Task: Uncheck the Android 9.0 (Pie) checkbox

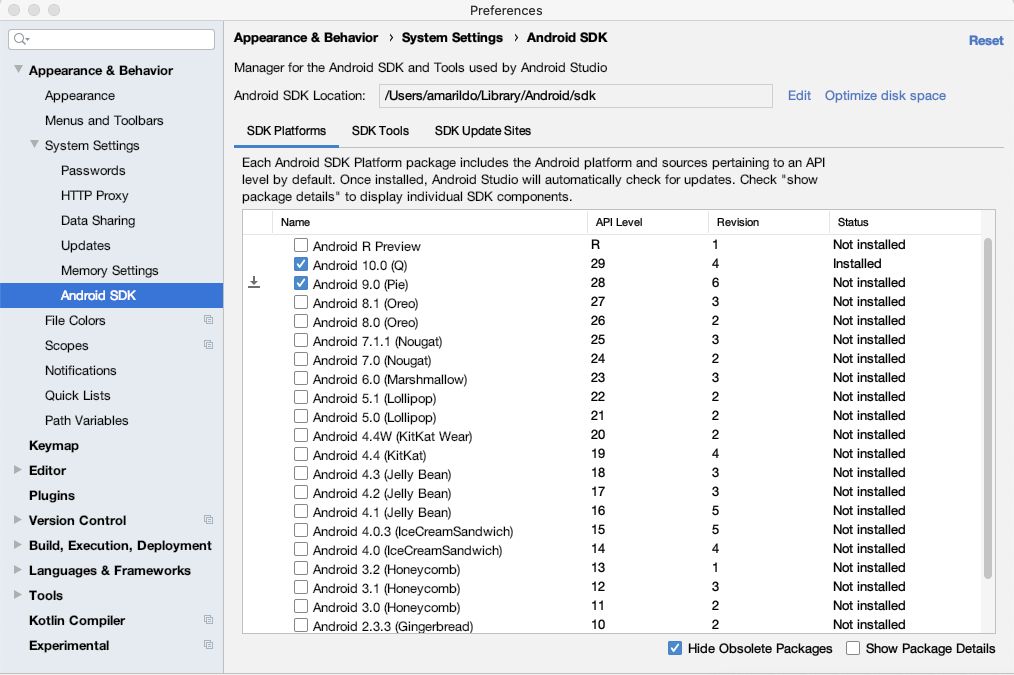Action: pos(301,283)
